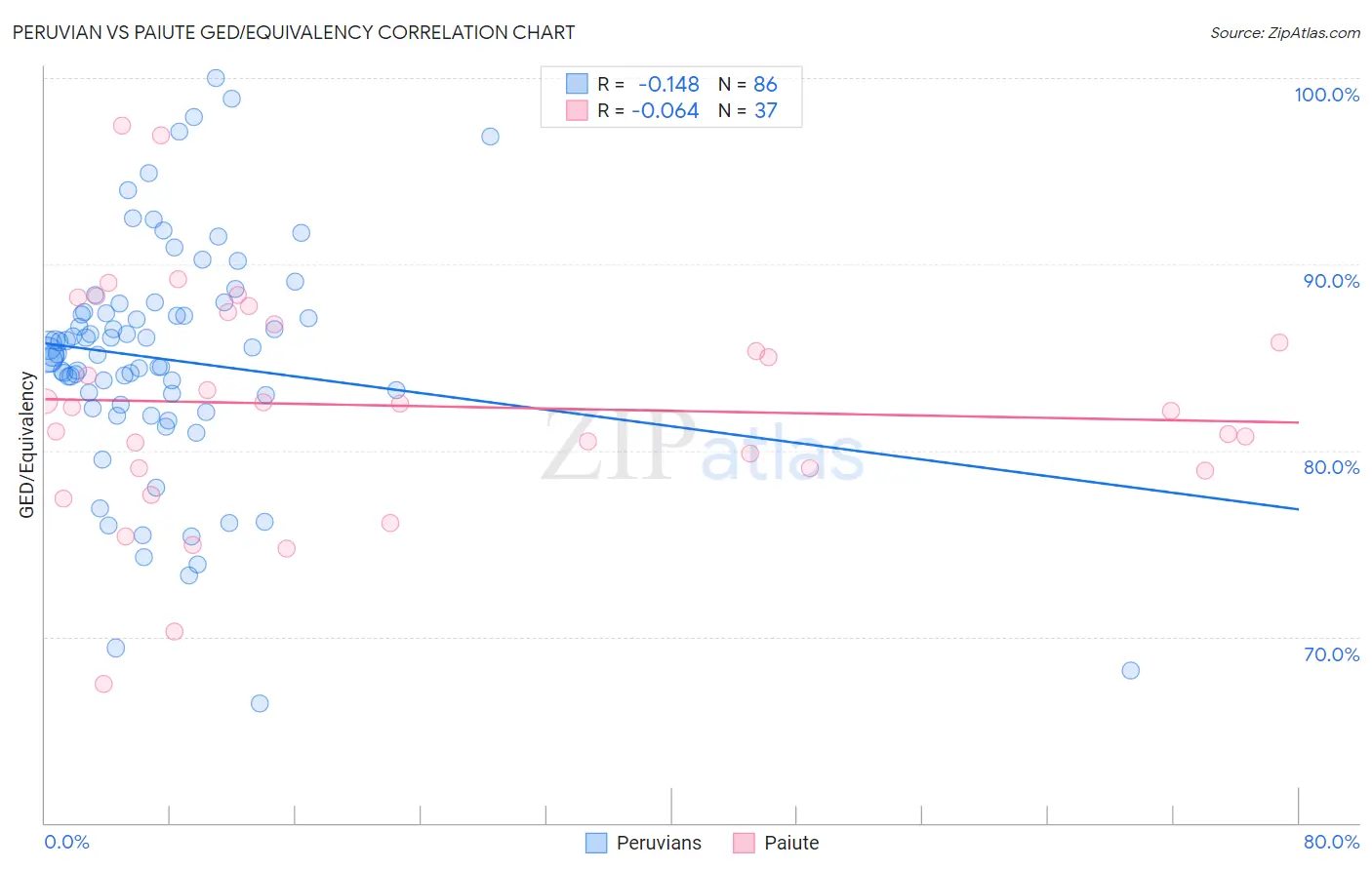Click the topmost blue data point near 100%
Image resolution: width=1372 pixels, height=870 pixels.
click(216, 78)
